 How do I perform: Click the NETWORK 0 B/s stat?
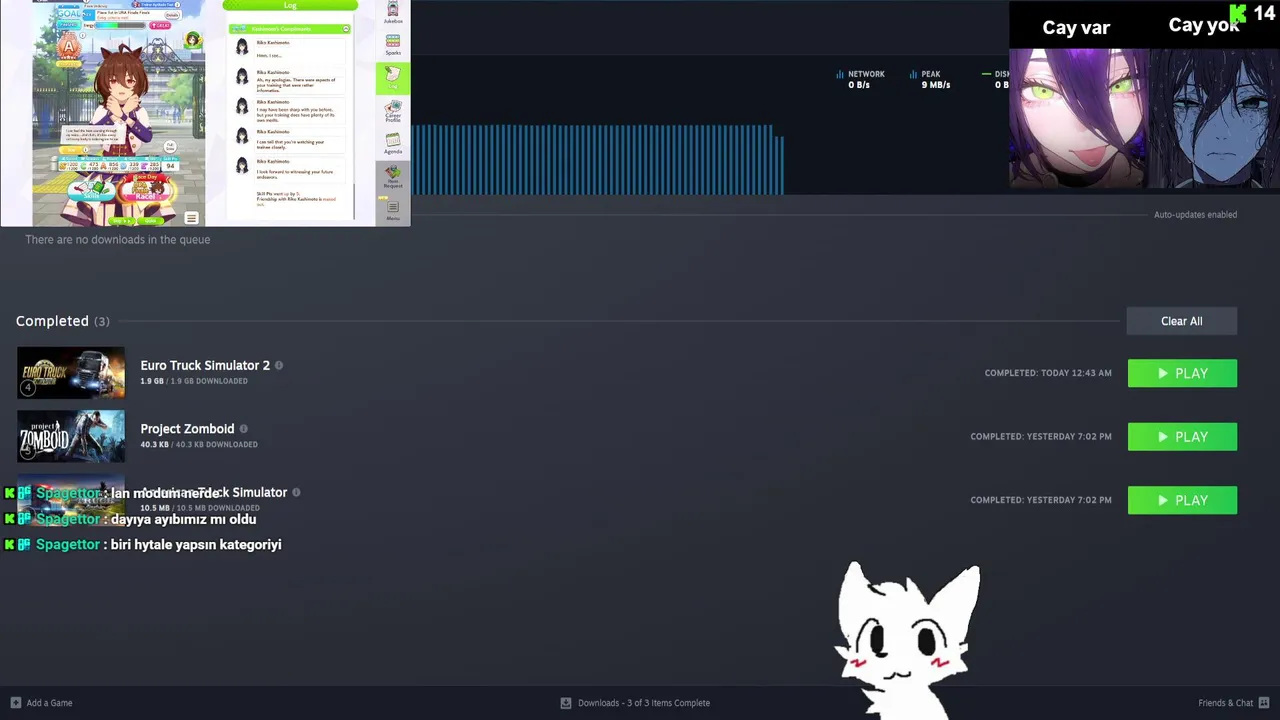(x=860, y=79)
